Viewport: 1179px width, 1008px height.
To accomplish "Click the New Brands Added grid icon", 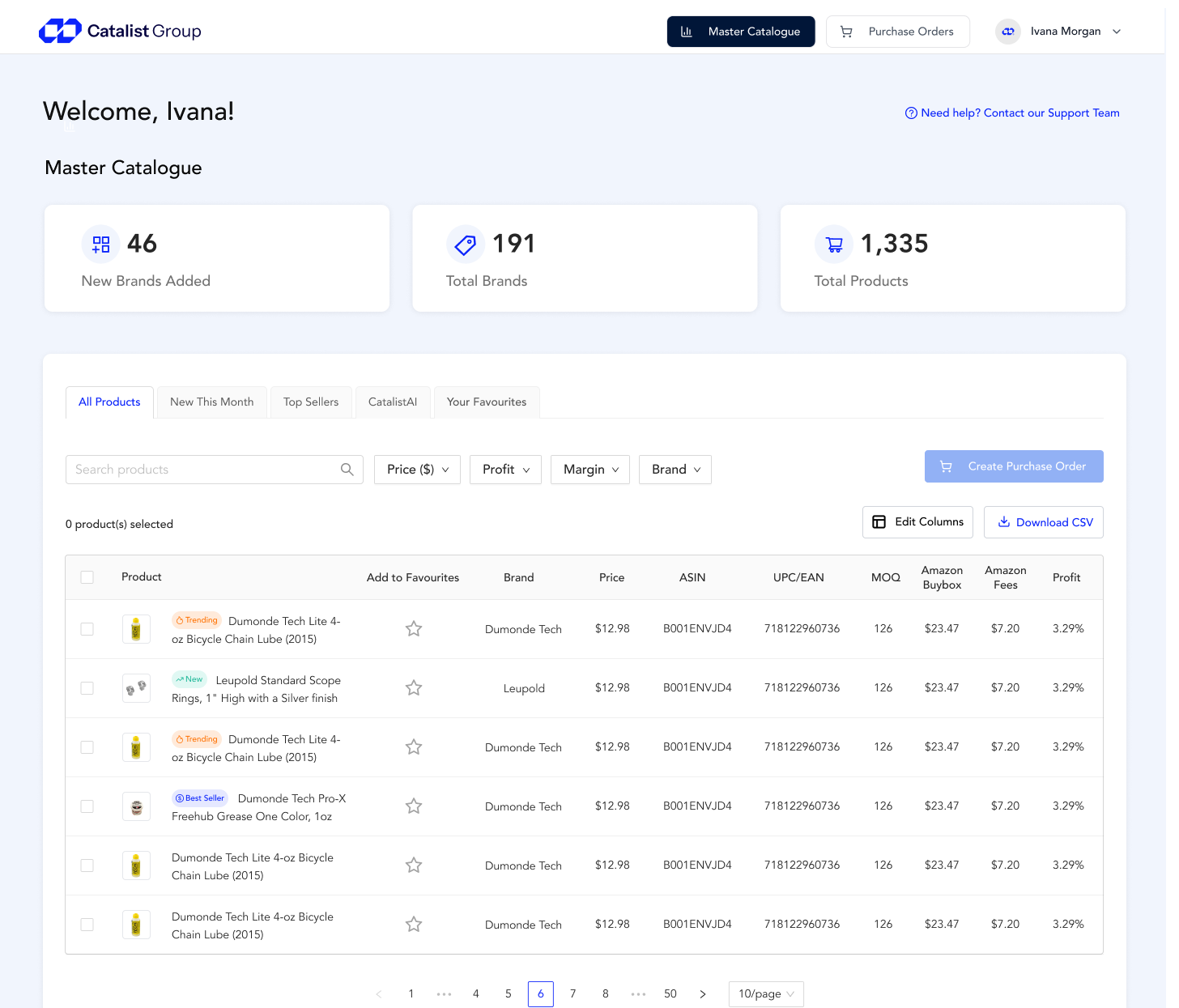I will [101, 244].
